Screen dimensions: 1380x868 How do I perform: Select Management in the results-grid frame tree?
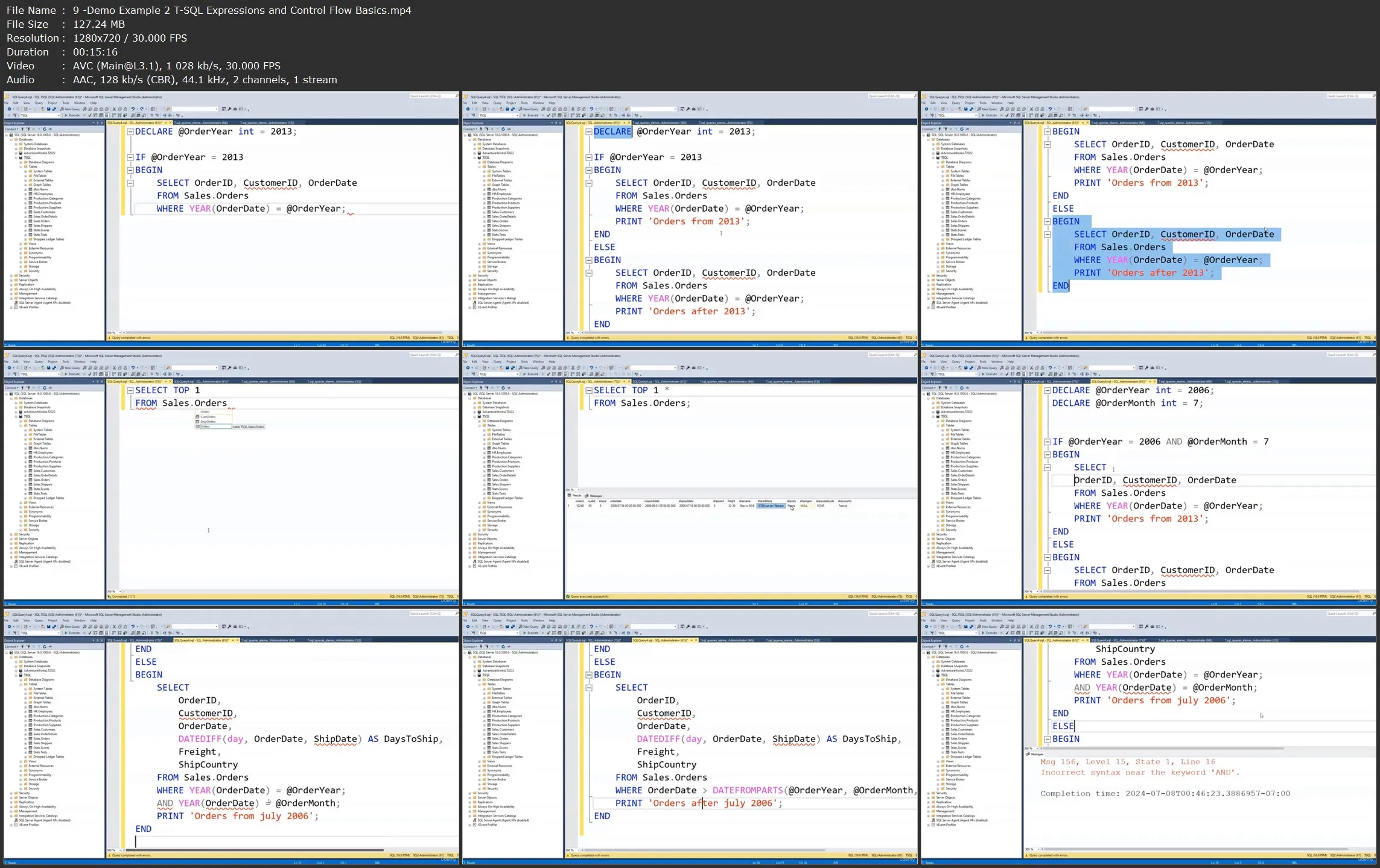coord(486,553)
